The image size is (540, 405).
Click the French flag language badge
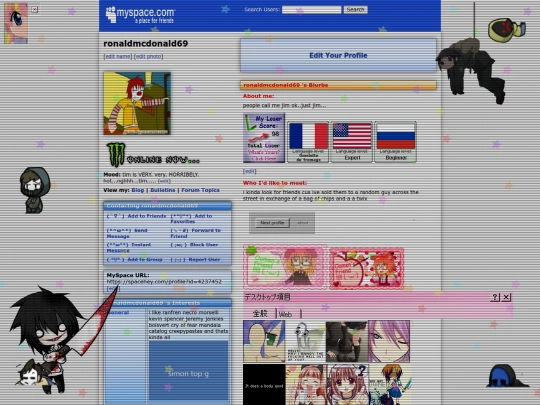pyautogui.click(x=308, y=142)
